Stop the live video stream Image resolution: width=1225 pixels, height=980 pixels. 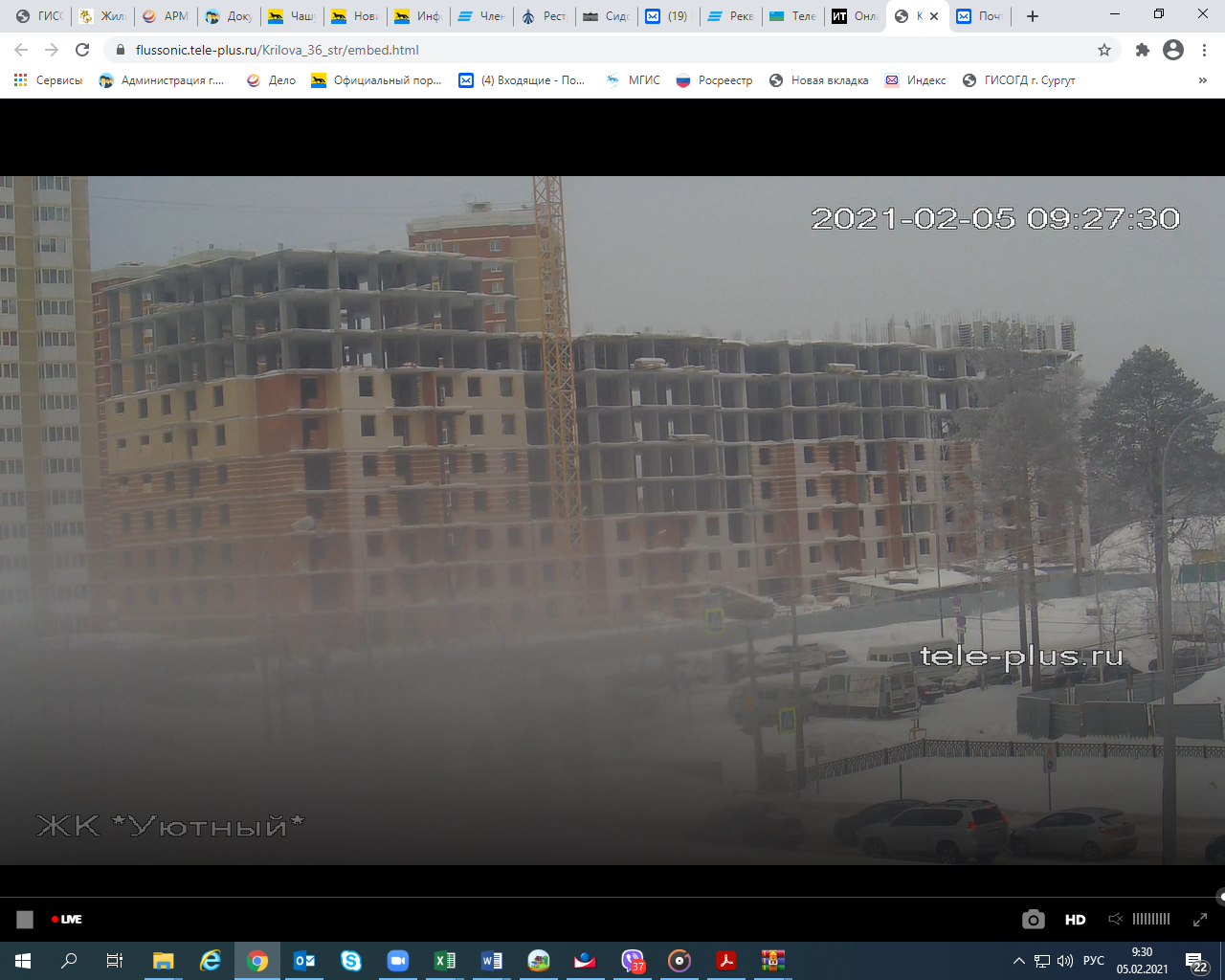point(25,920)
